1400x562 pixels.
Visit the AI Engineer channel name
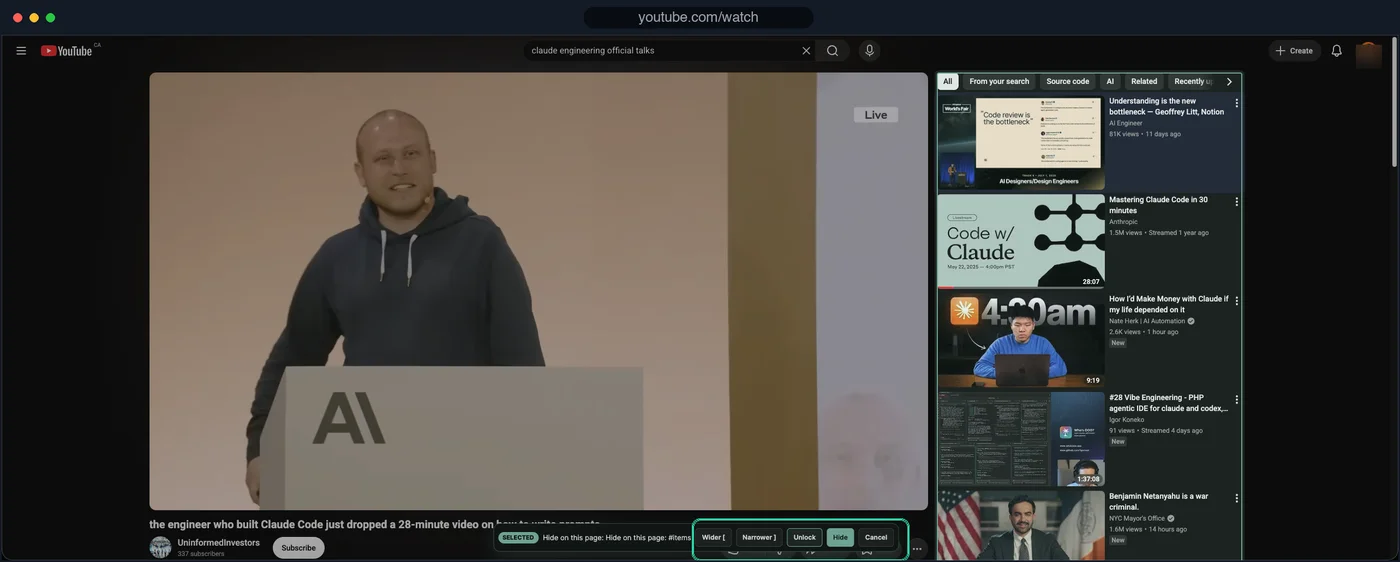tap(1126, 123)
